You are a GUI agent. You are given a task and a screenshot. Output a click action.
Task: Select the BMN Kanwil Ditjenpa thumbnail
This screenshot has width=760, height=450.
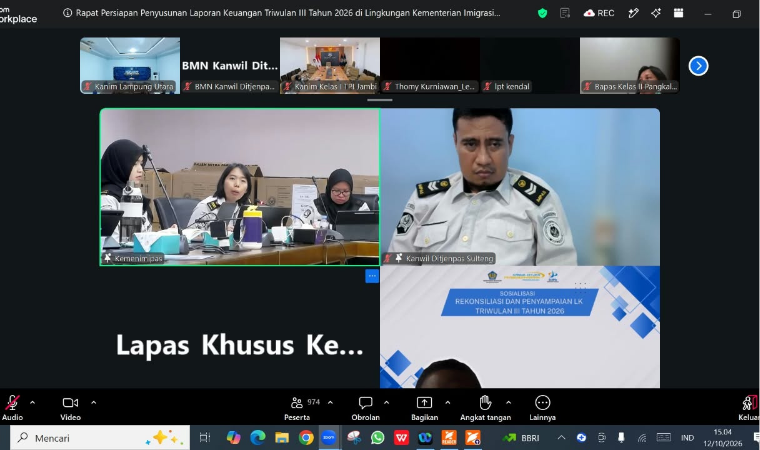[230, 65]
